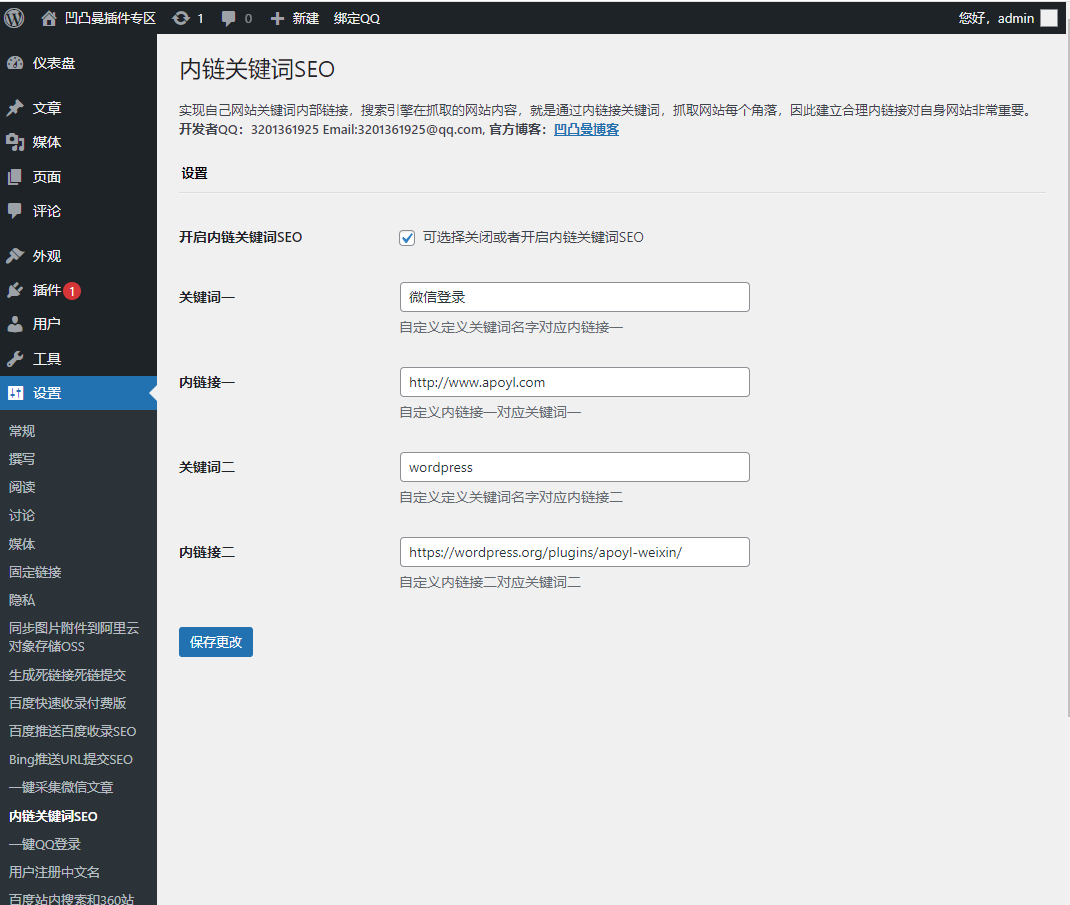Go to 仪表盘 in the sidebar
The image size is (1070, 905).
[x=54, y=63]
